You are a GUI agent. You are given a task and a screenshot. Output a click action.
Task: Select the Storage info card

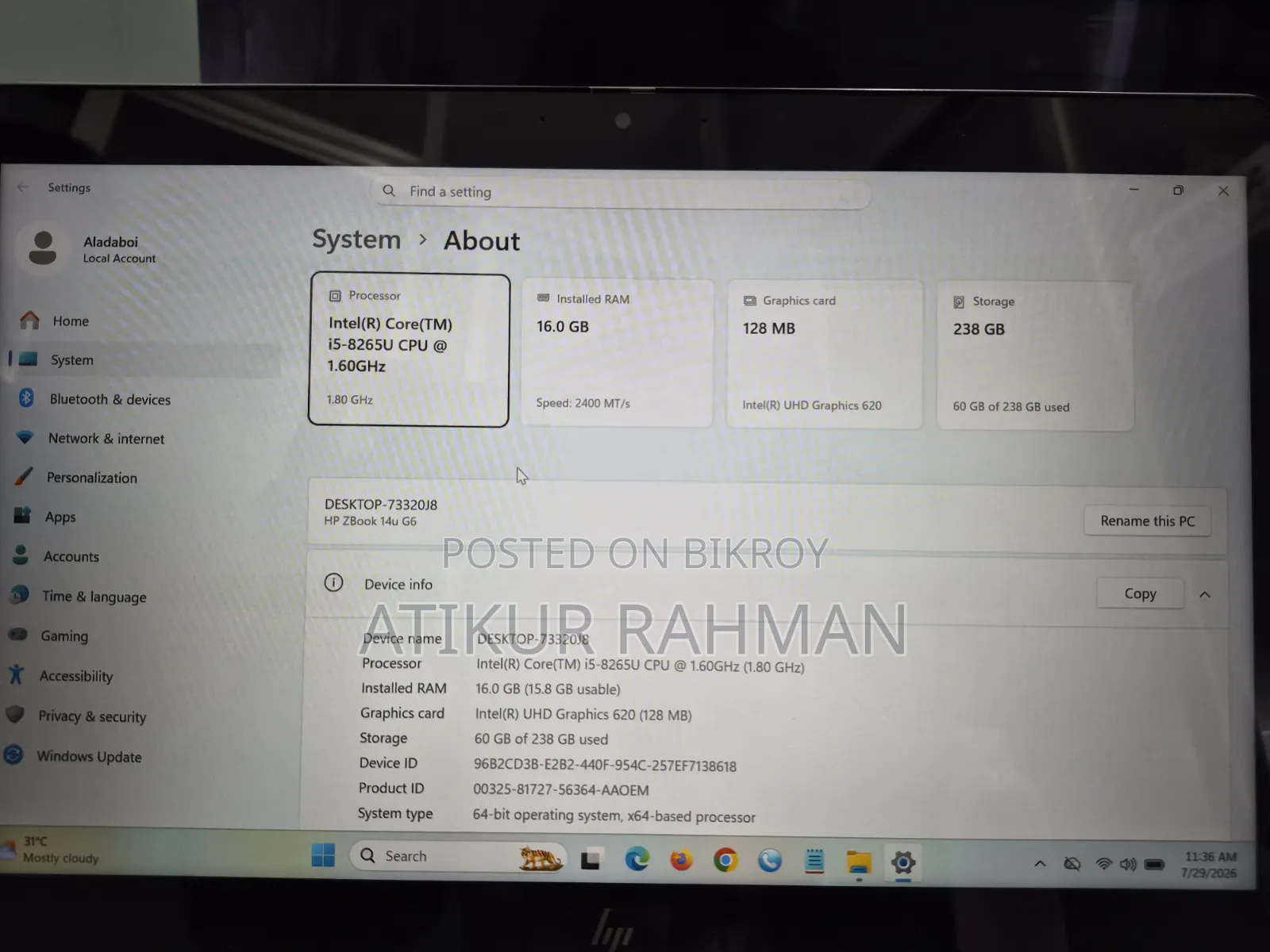[x=1035, y=356]
